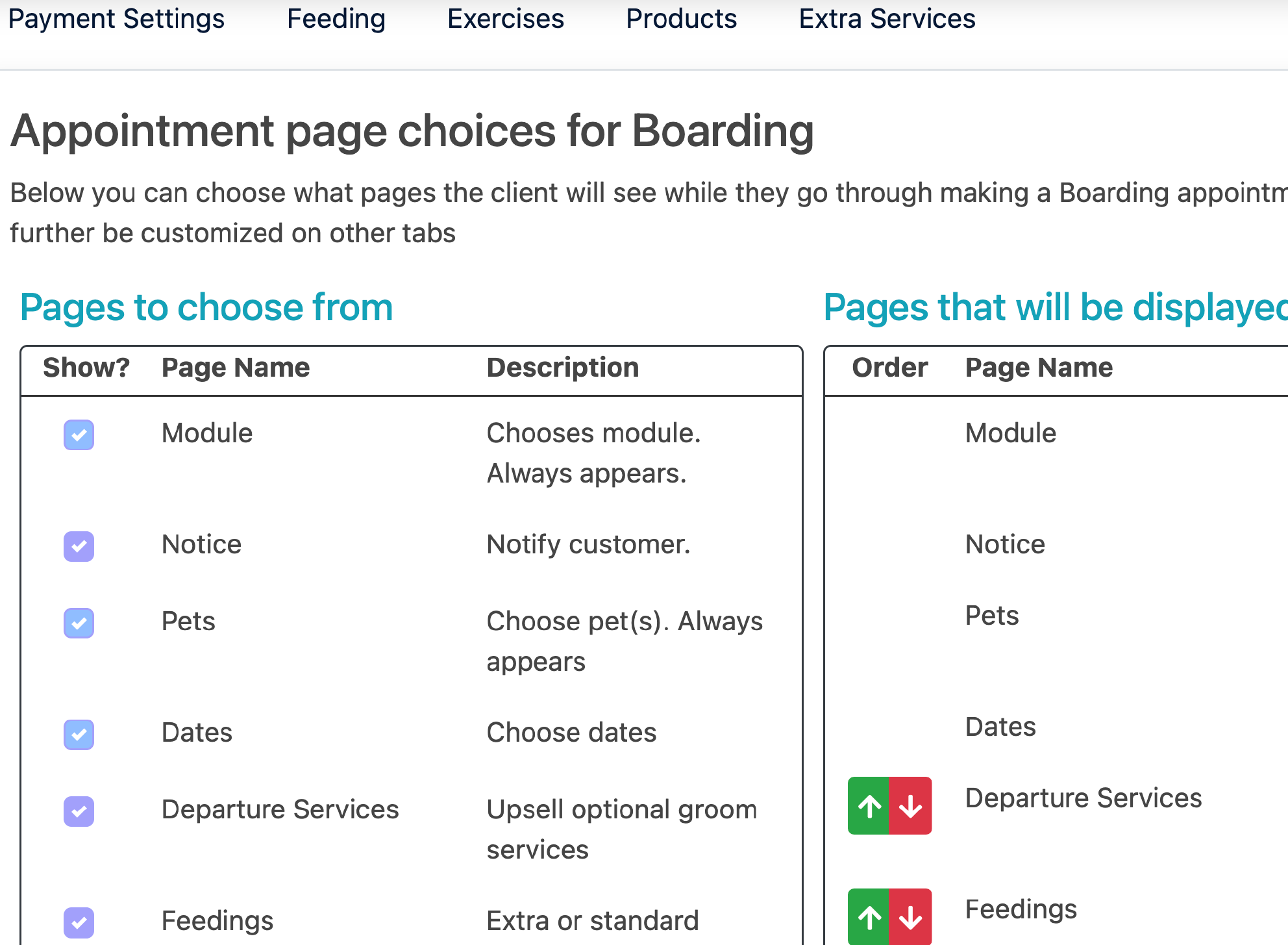The image size is (1288, 945).
Task: Click the Description column header
Action: 563,368
